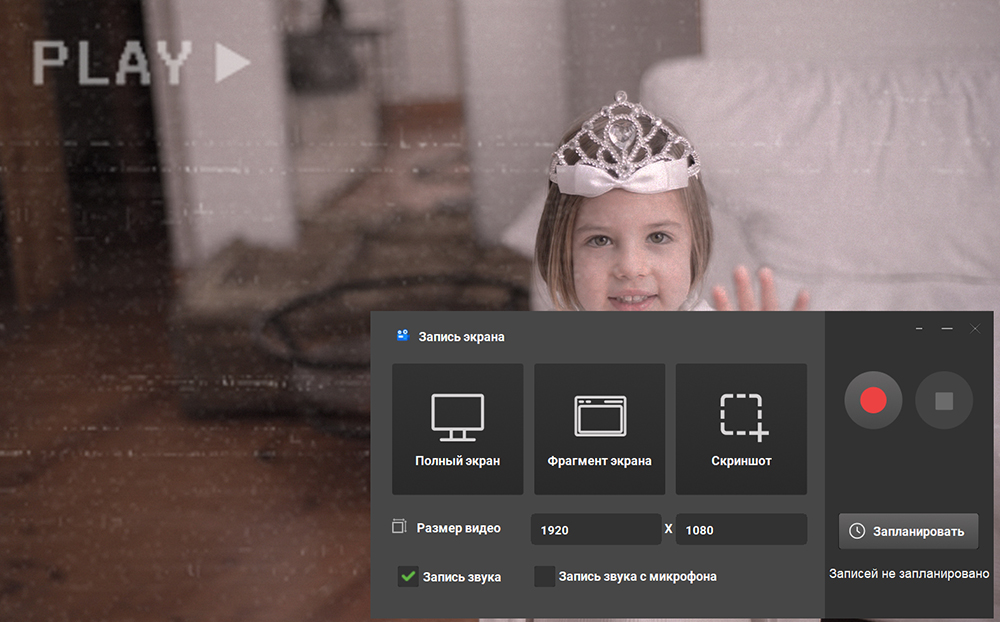
Task: Click the small dash compact-mode window button
Action: (919, 329)
